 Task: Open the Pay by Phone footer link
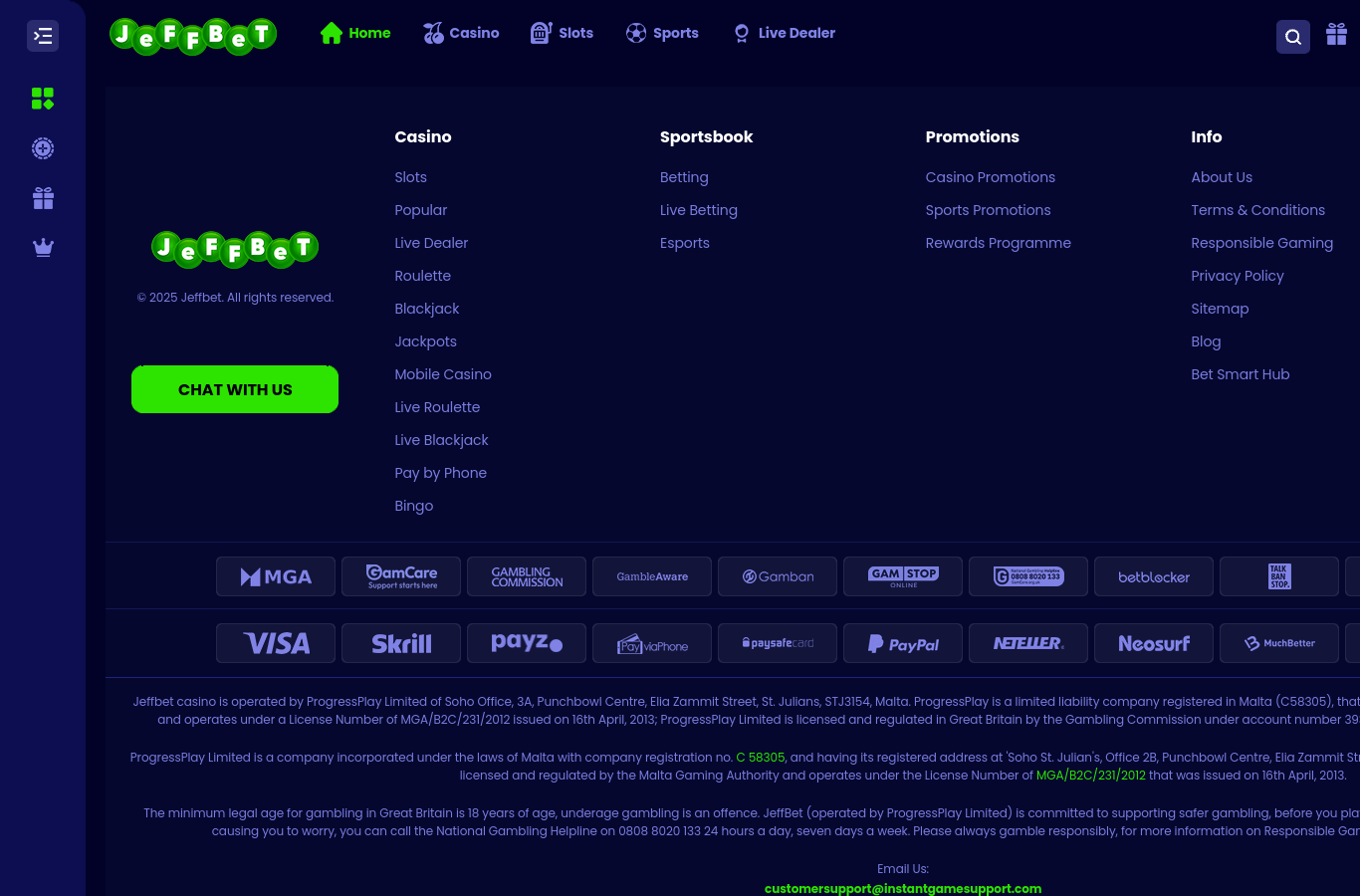pyautogui.click(x=440, y=473)
